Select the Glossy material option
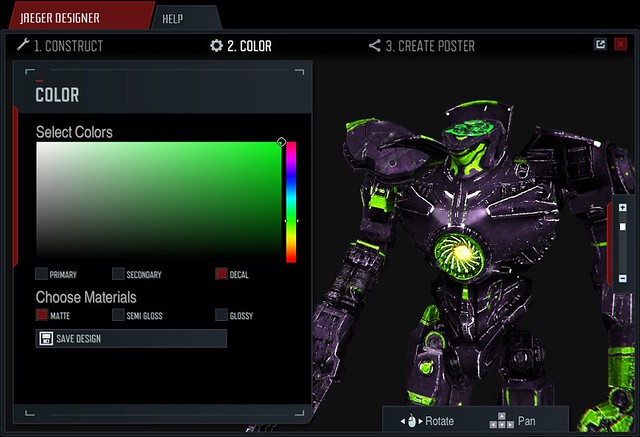Screen dimensions: 640x437 pyautogui.click(x=221, y=315)
